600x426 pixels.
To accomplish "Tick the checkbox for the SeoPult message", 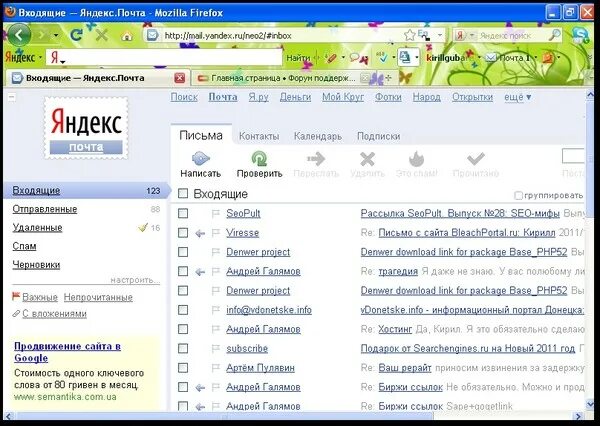I will (x=183, y=213).
